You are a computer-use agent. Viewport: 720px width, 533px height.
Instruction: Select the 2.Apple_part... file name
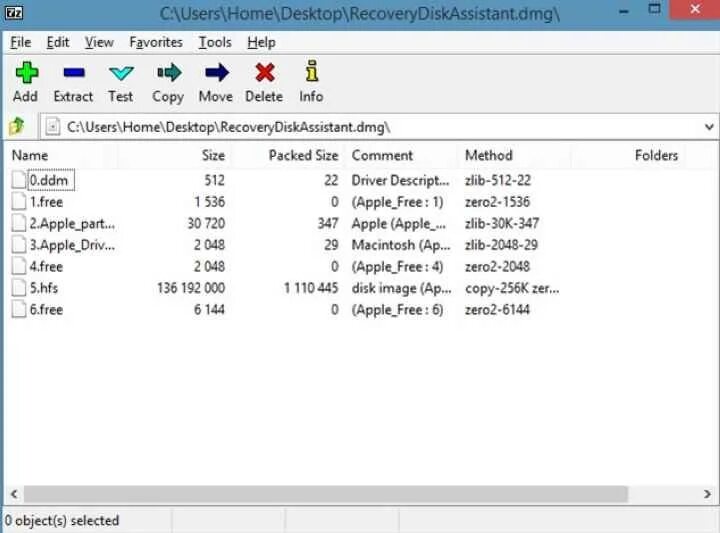point(73,224)
